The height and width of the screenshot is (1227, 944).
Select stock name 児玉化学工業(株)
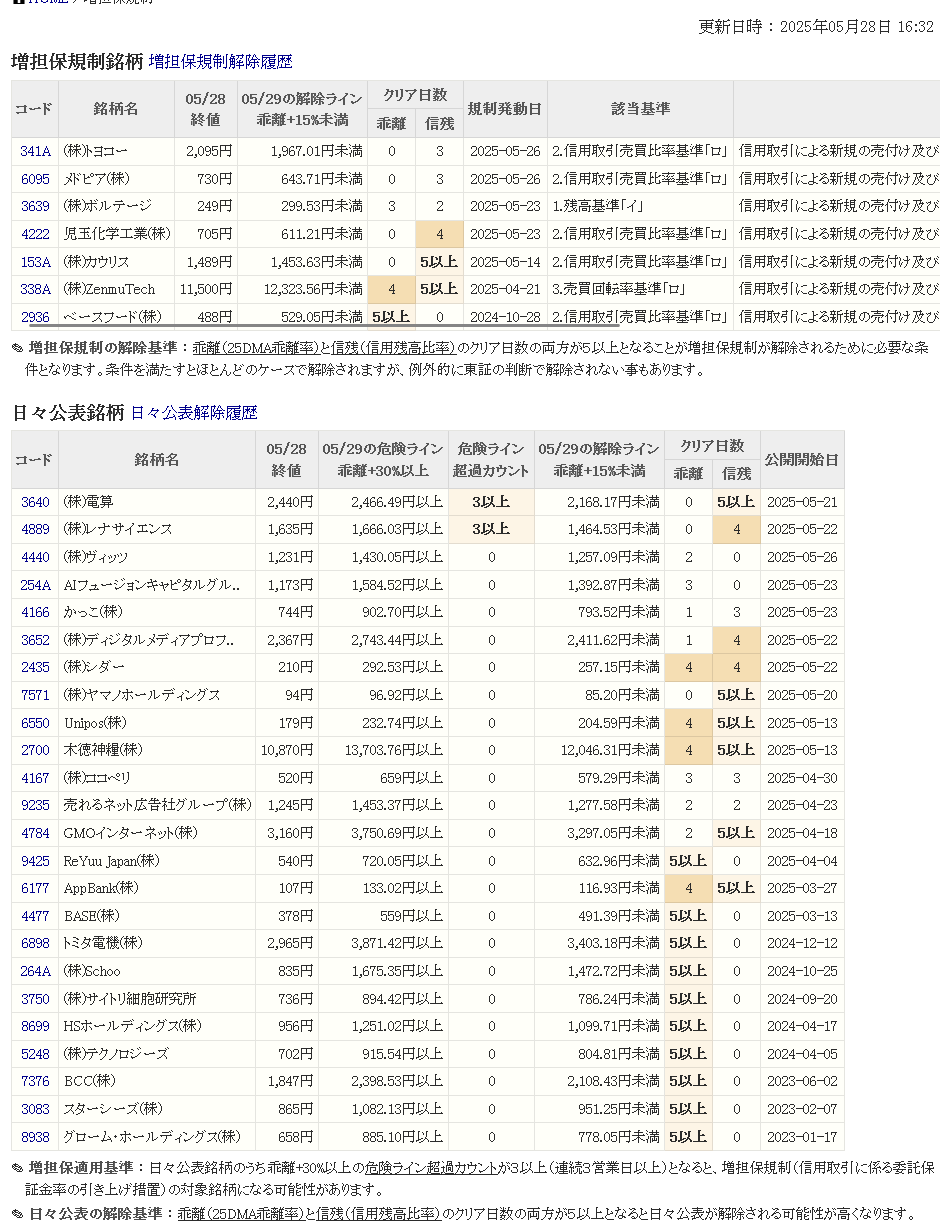click(117, 234)
